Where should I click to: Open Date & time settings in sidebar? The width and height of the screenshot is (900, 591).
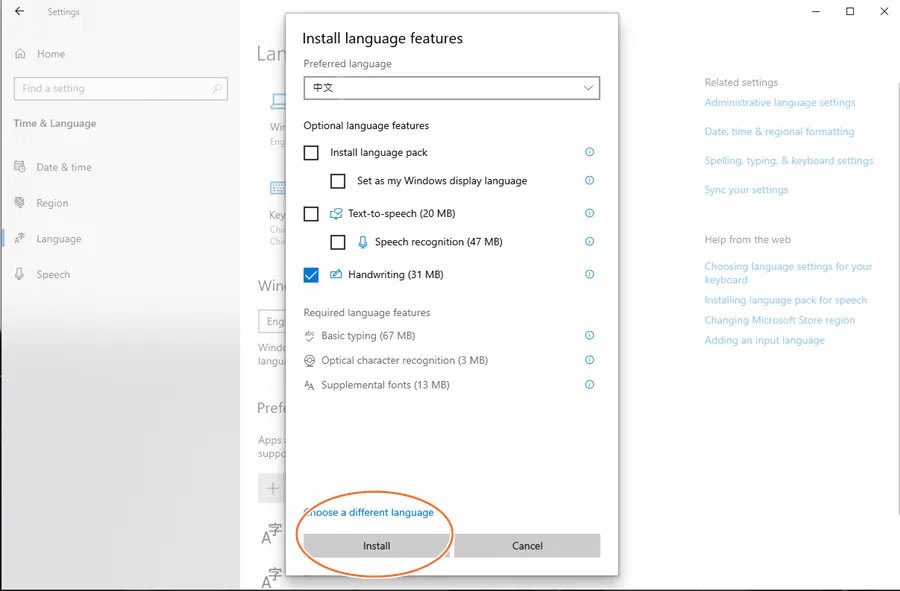click(x=64, y=167)
